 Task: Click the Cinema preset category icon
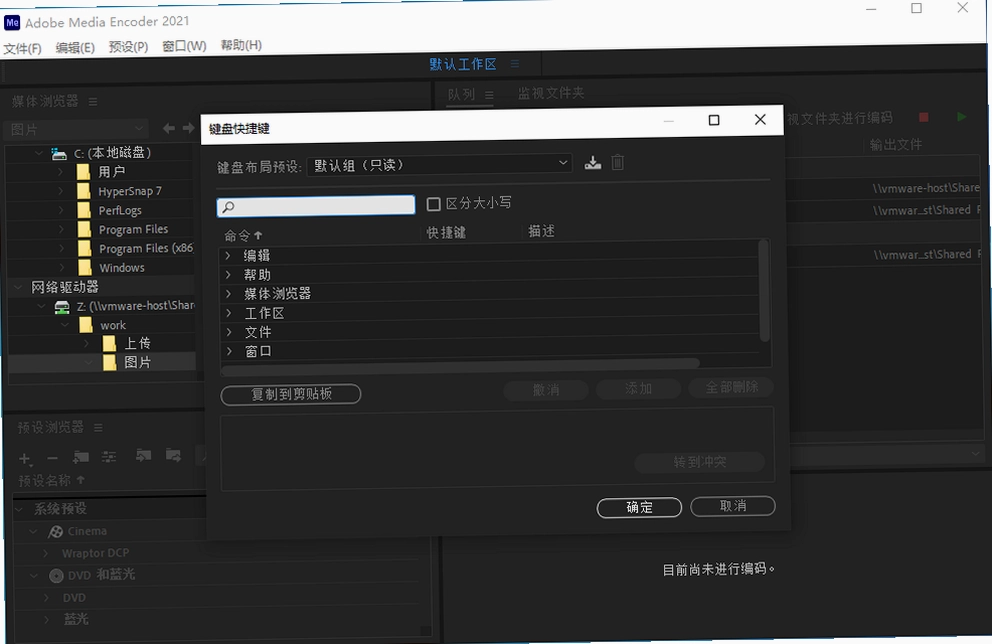tap(56, 532)
